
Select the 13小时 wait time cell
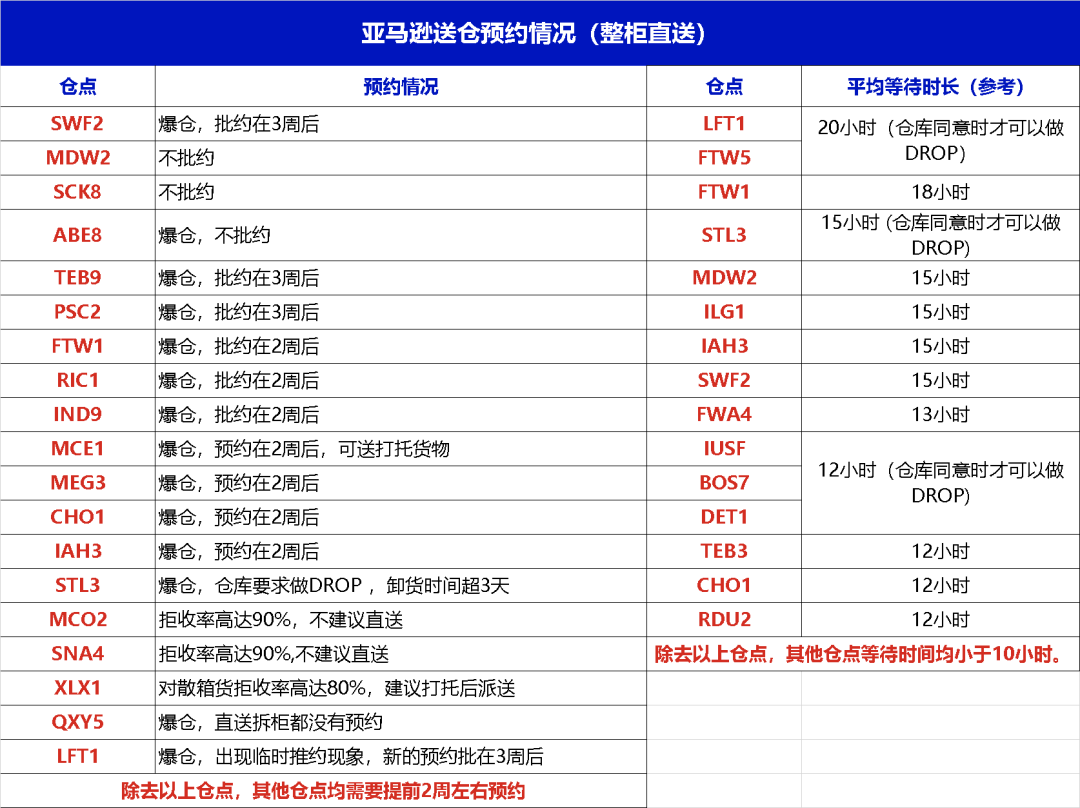[940, 414]
